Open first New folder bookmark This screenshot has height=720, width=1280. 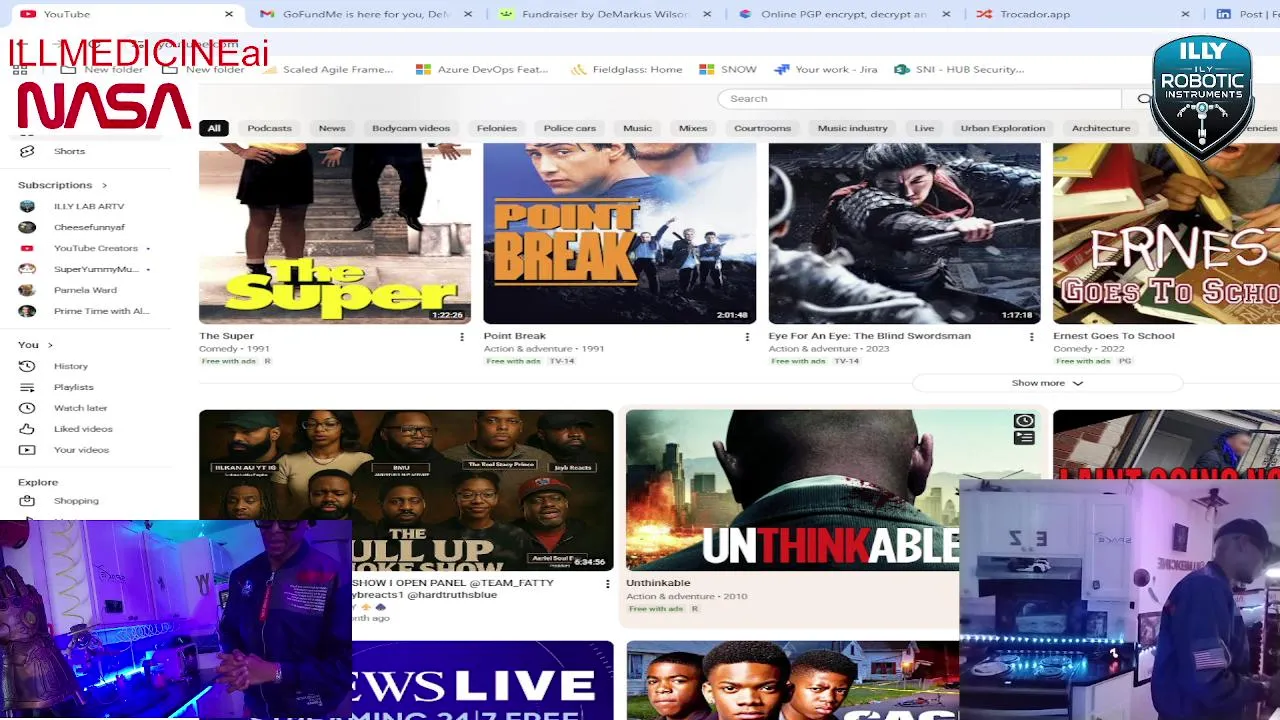click(102, 70)
